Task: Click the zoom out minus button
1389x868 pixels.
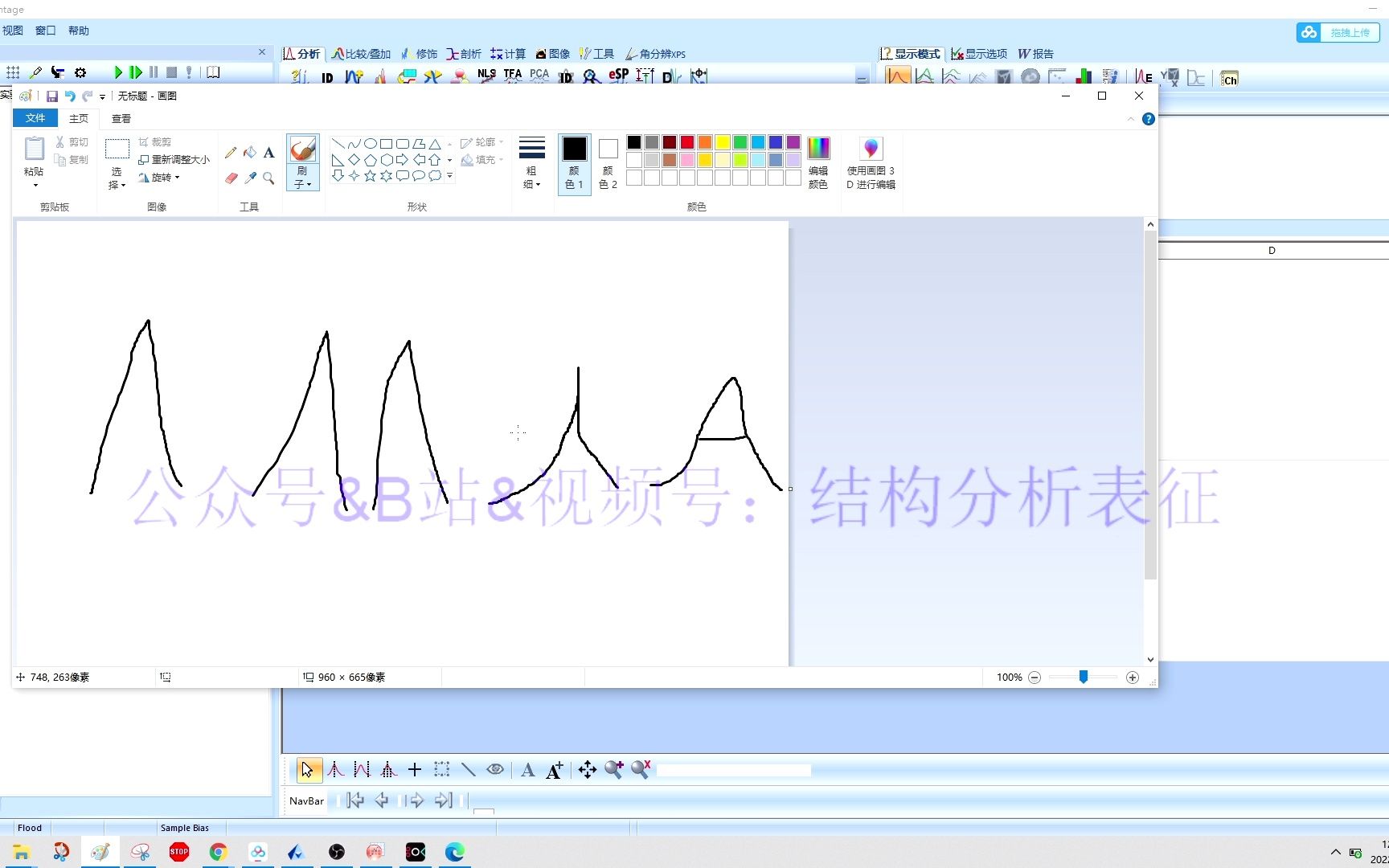Action: click(1035, 678)
